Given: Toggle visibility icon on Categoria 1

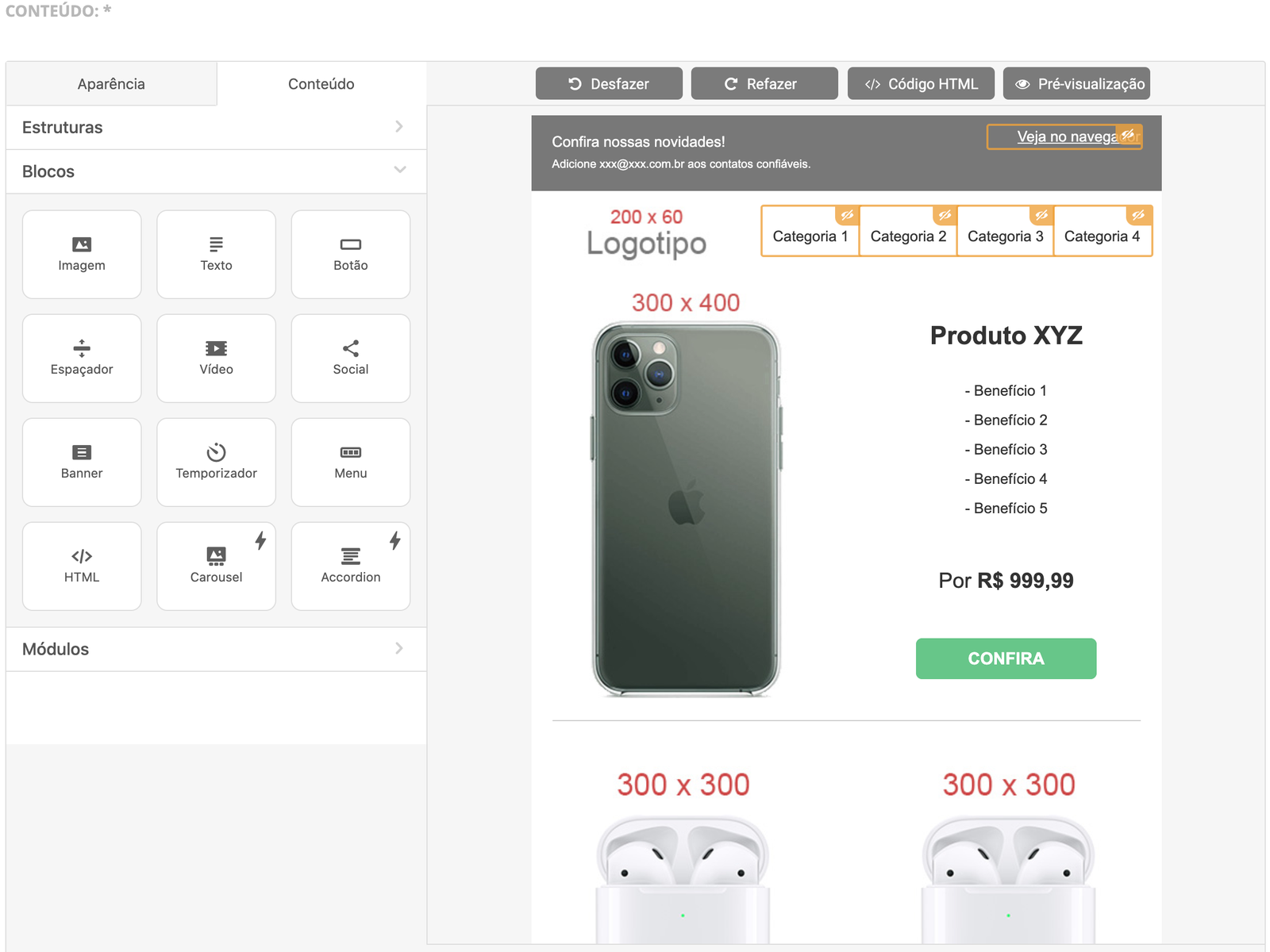Looking at the screenshot, I should (847, 215).
